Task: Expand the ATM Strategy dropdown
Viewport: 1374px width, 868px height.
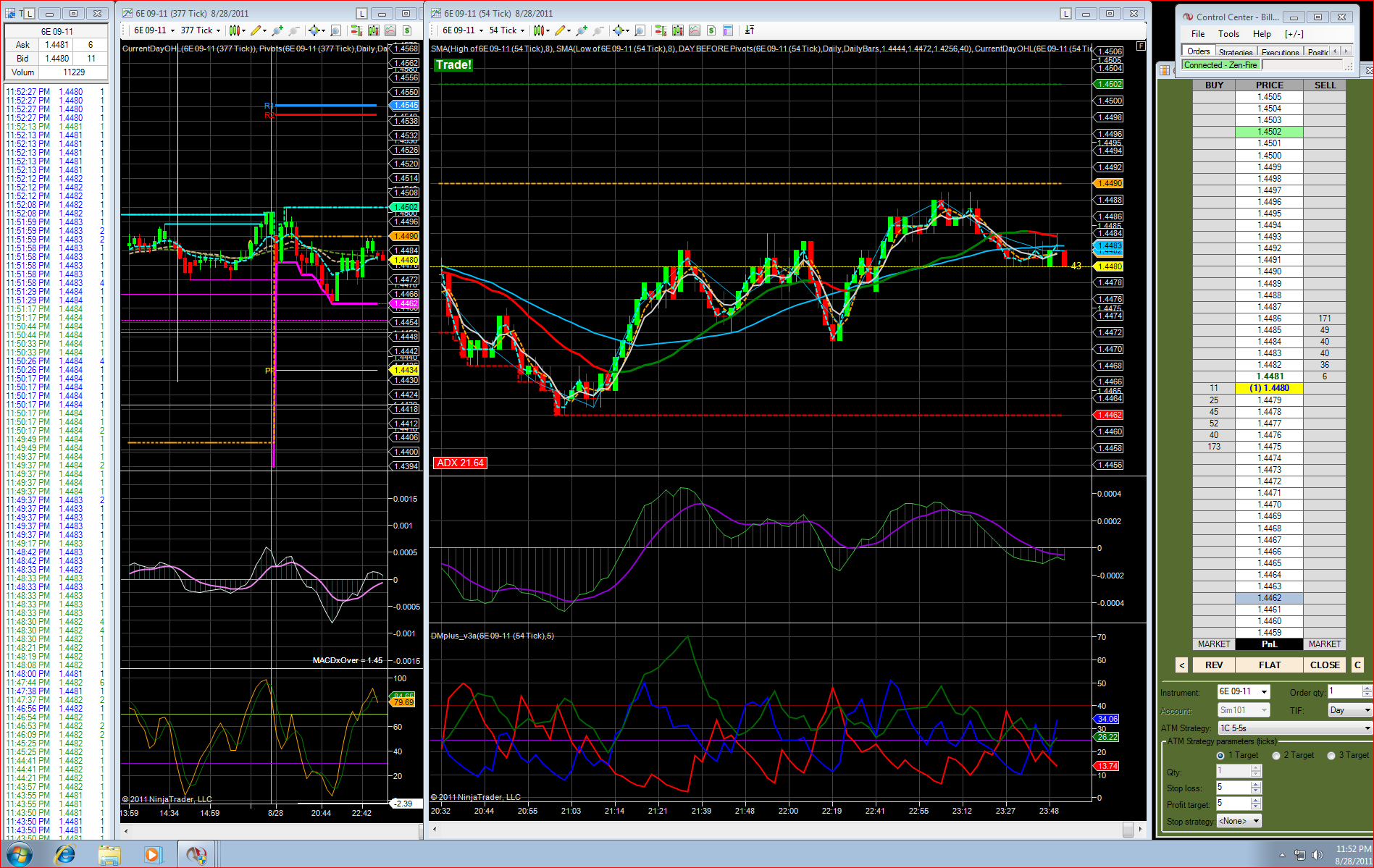Action: [x=1367, y=728]
